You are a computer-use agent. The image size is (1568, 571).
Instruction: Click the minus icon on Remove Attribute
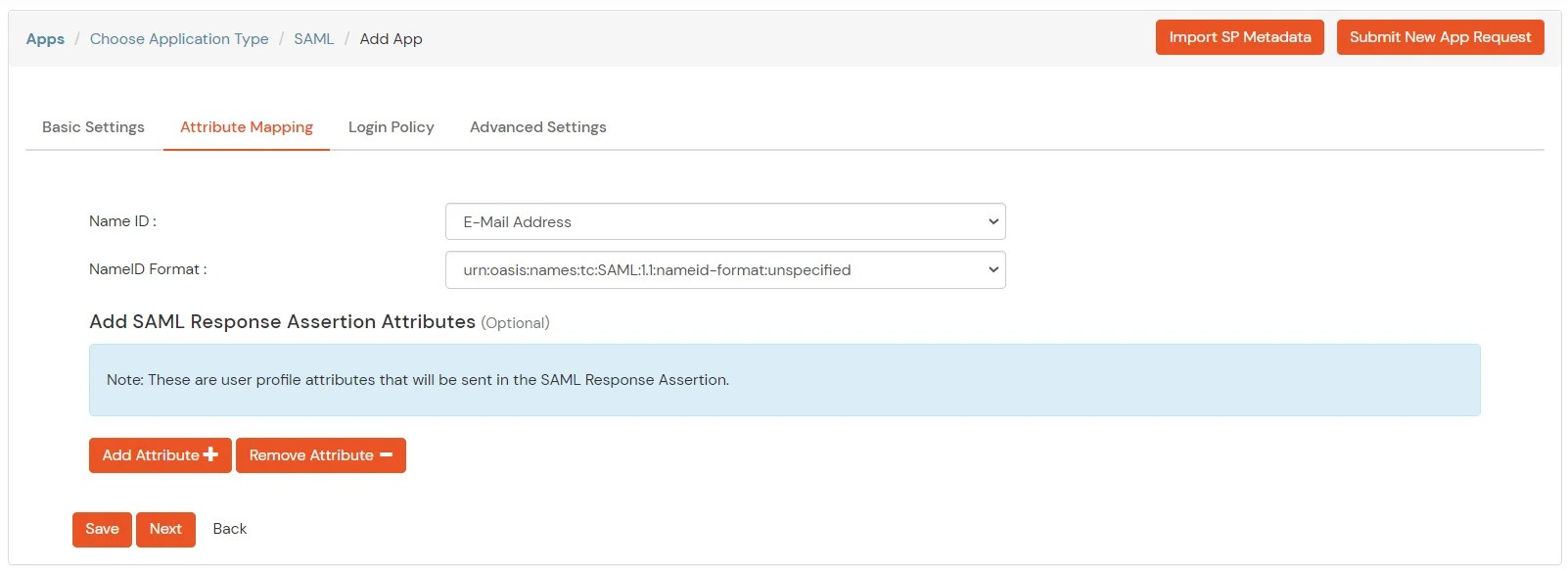386,454
